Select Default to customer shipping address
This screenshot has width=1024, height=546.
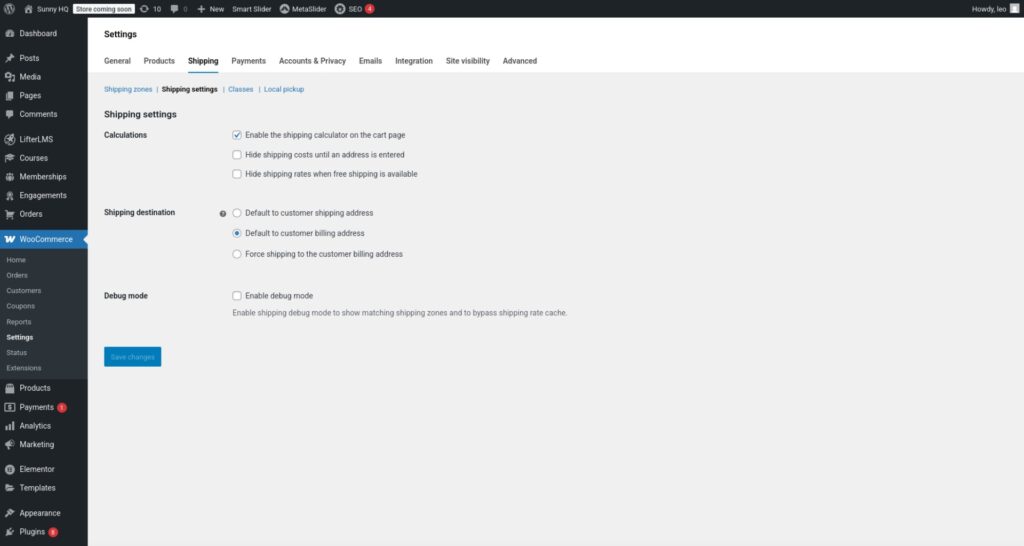(237, 213)
